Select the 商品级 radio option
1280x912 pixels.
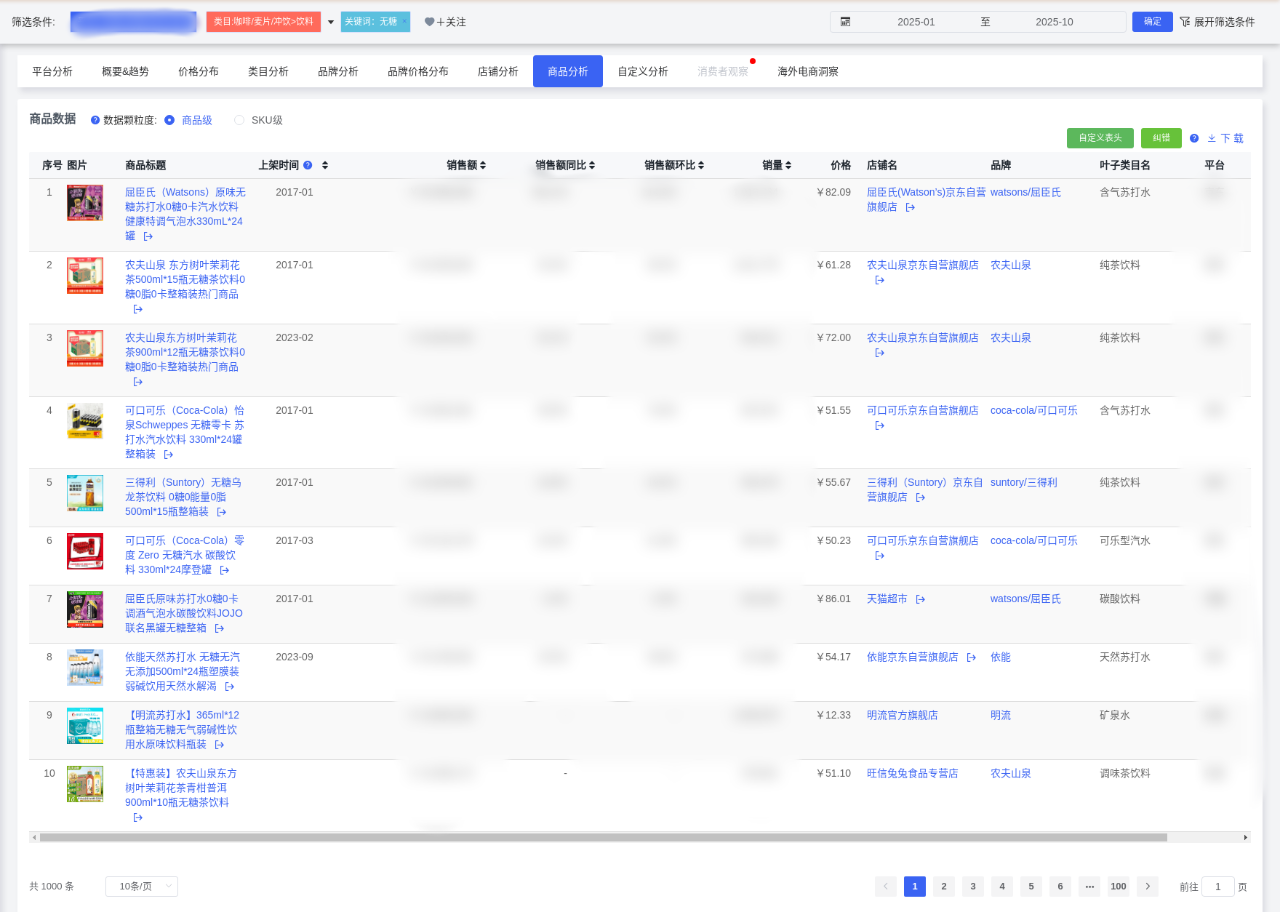click(x=169, y=120)
